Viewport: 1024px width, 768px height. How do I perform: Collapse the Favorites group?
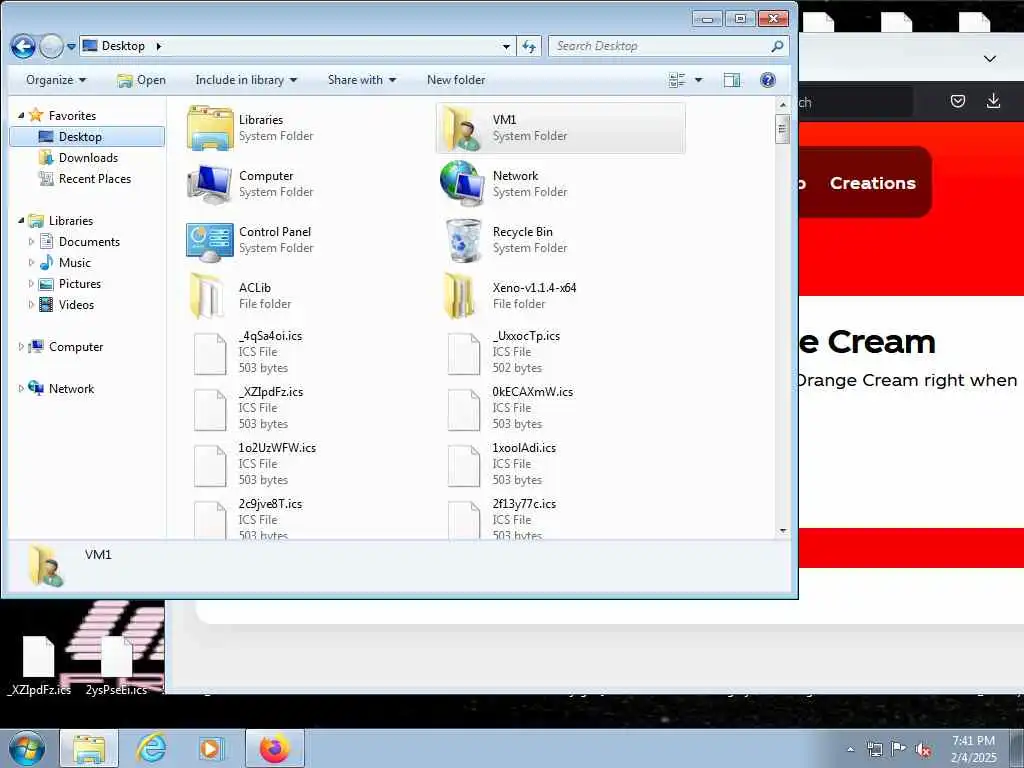coord(21,116)
